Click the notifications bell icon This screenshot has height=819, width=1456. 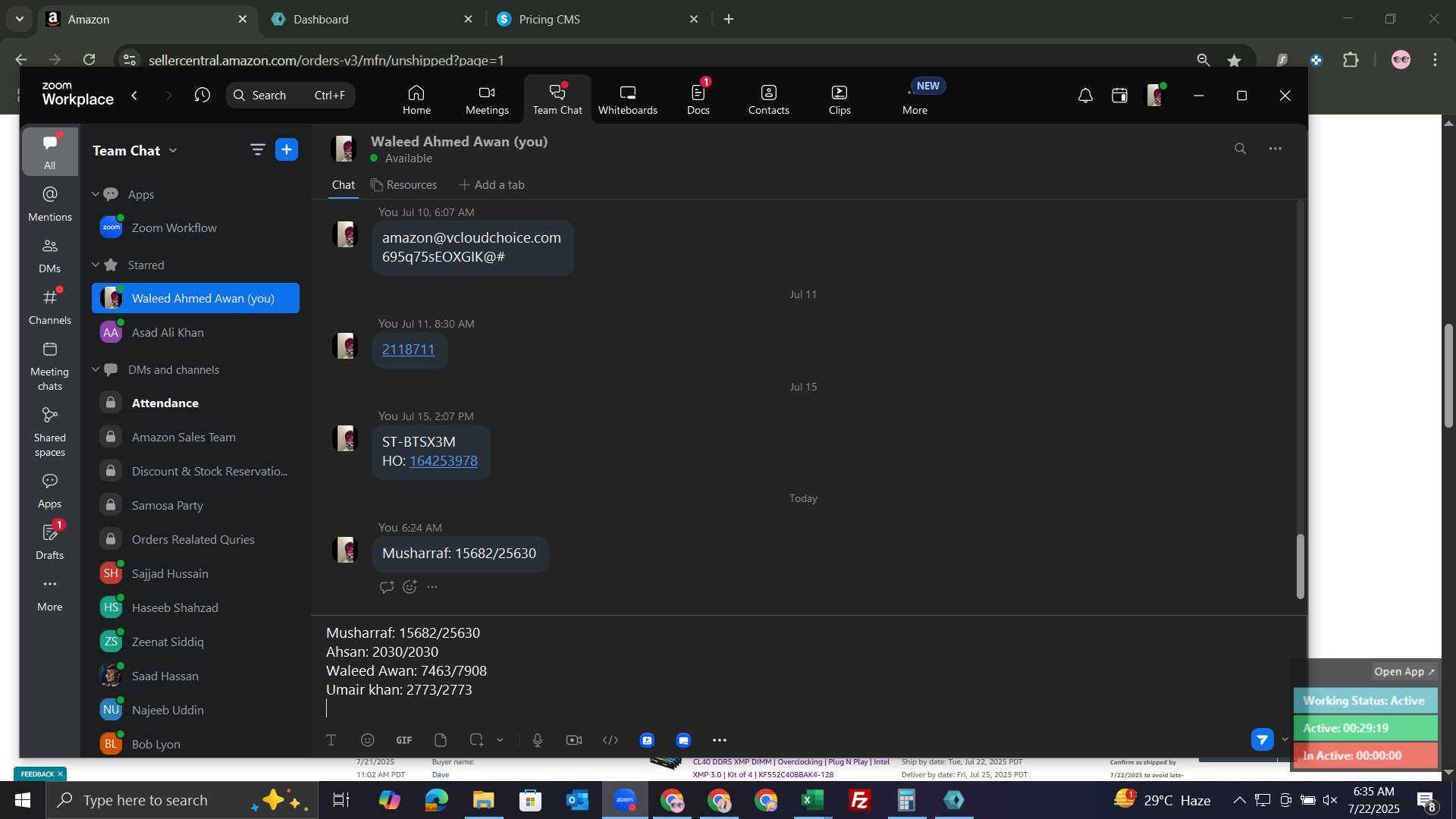1085,96
